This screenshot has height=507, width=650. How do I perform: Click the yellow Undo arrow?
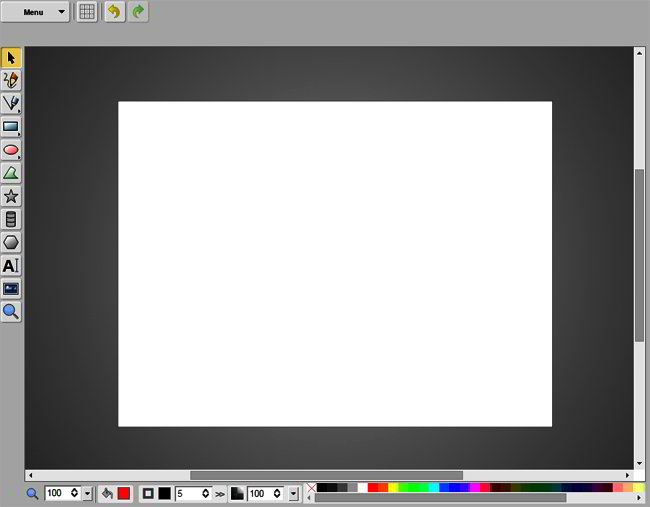pyautogui.click(x=115, y=12)
